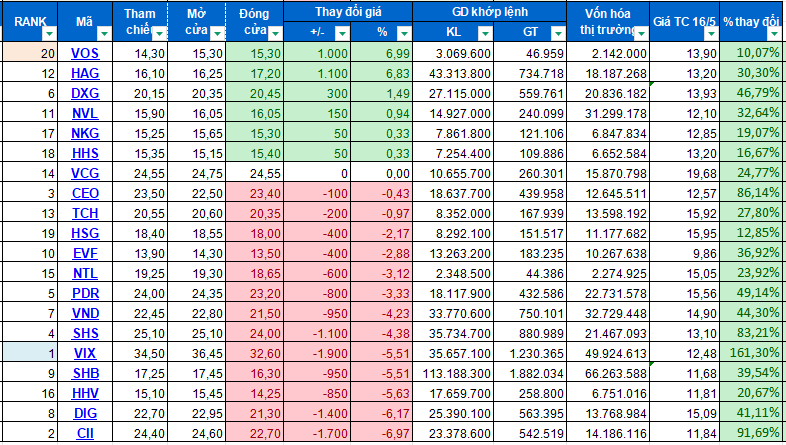Open the SHS stock link
This screenshot has width=786, height=445.
coord(85,333)
